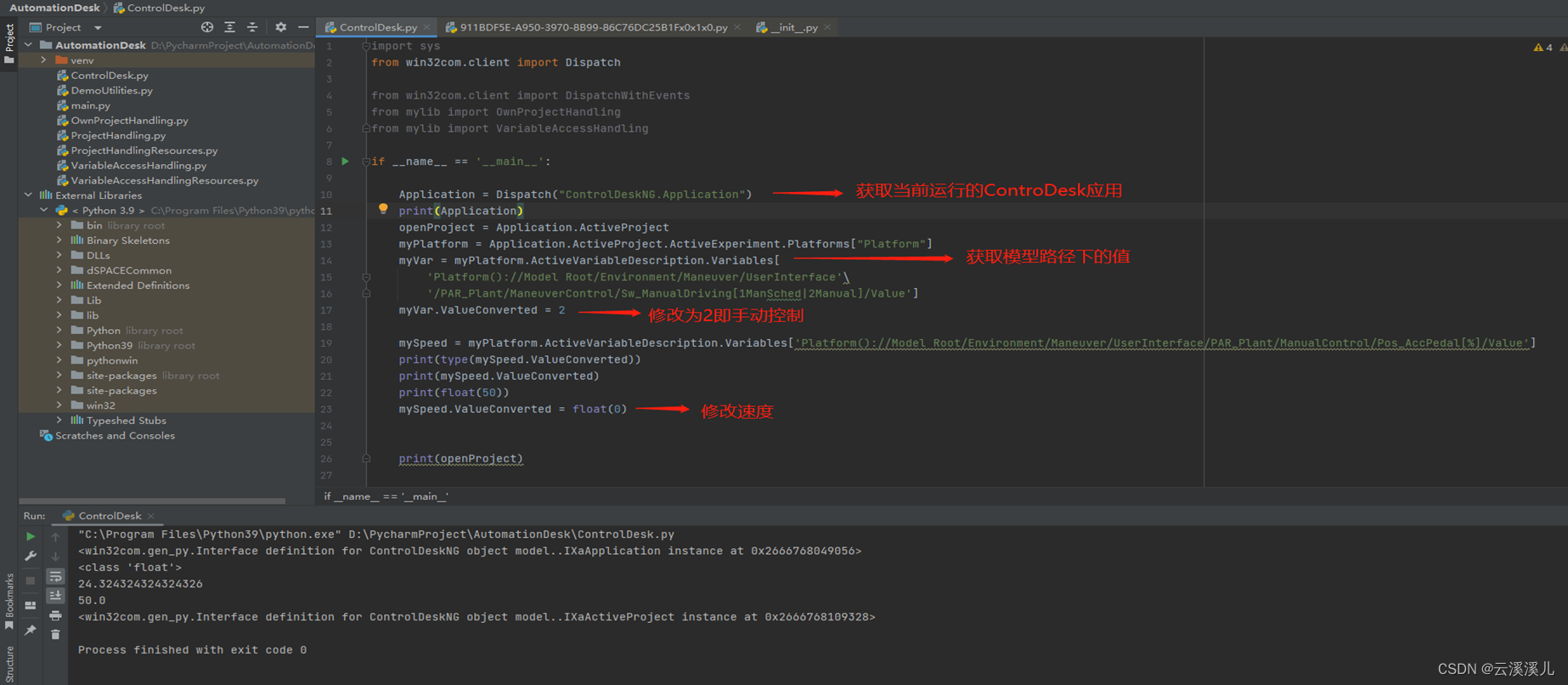Stop the running process square button
Screen dimensions: 1568x685
tap(31, 580)
